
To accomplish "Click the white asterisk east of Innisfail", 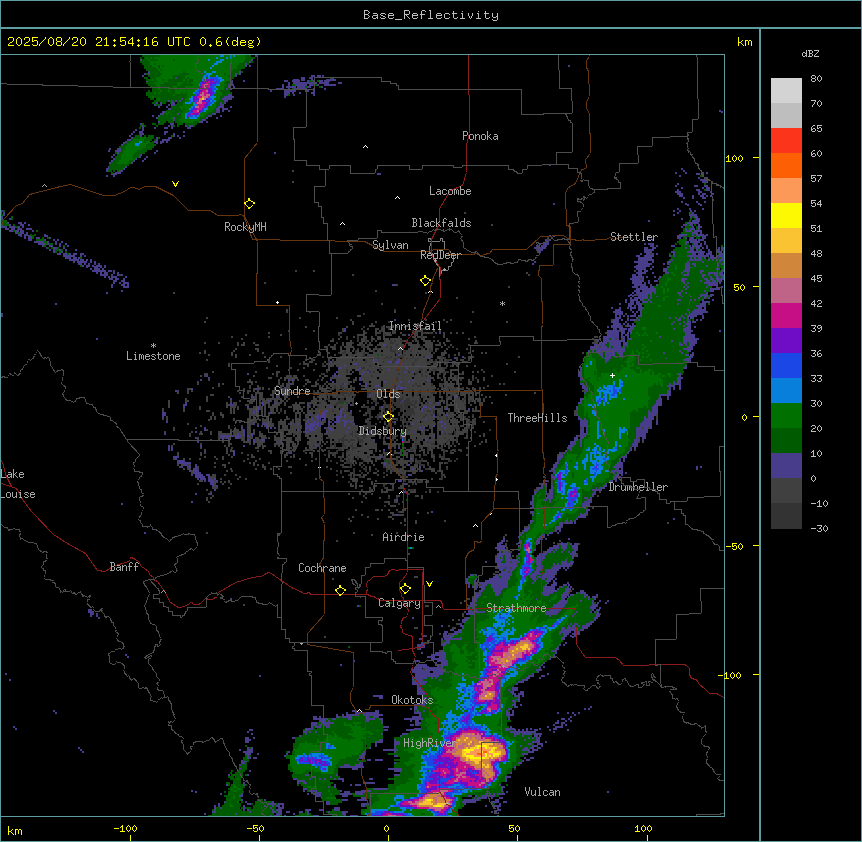I will point(502,303).
